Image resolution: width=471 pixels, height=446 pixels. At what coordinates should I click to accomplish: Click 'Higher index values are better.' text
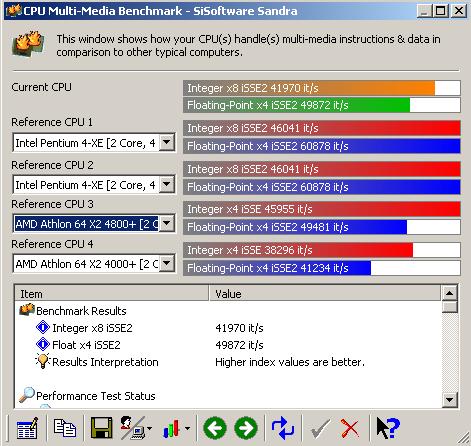tap(290, 362)
